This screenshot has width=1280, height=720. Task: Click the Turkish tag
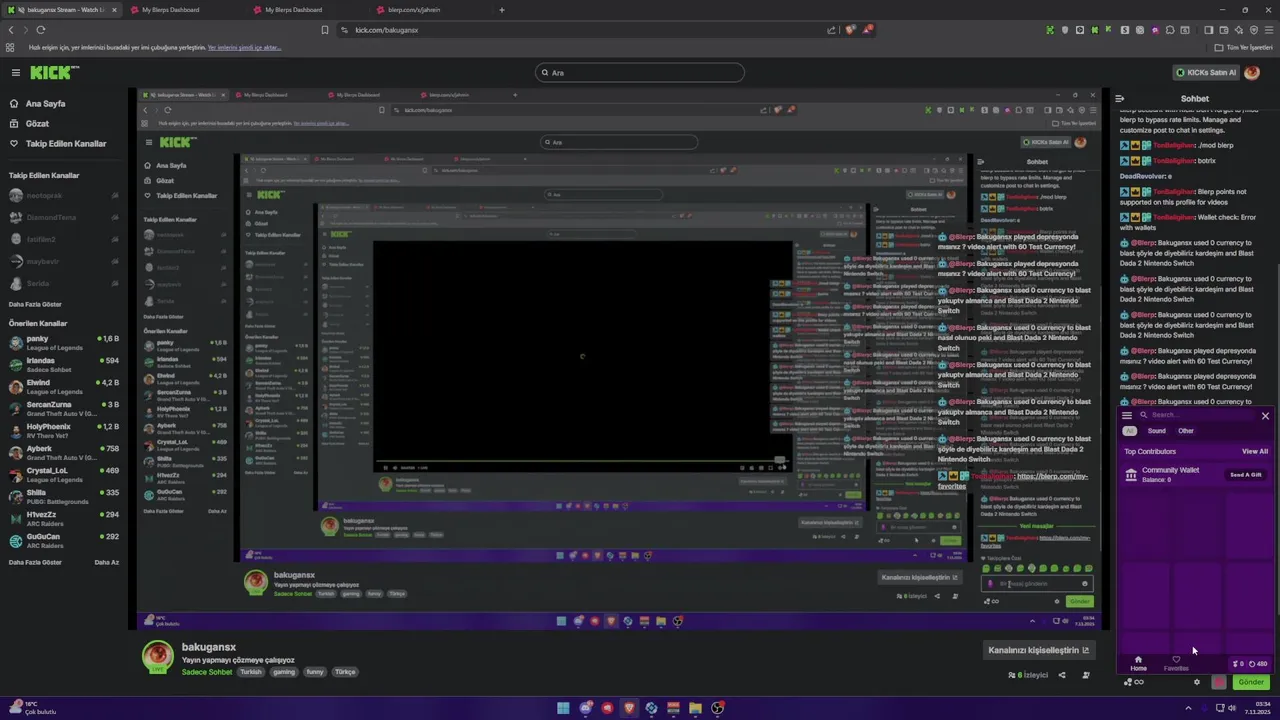tap(250, 672)
